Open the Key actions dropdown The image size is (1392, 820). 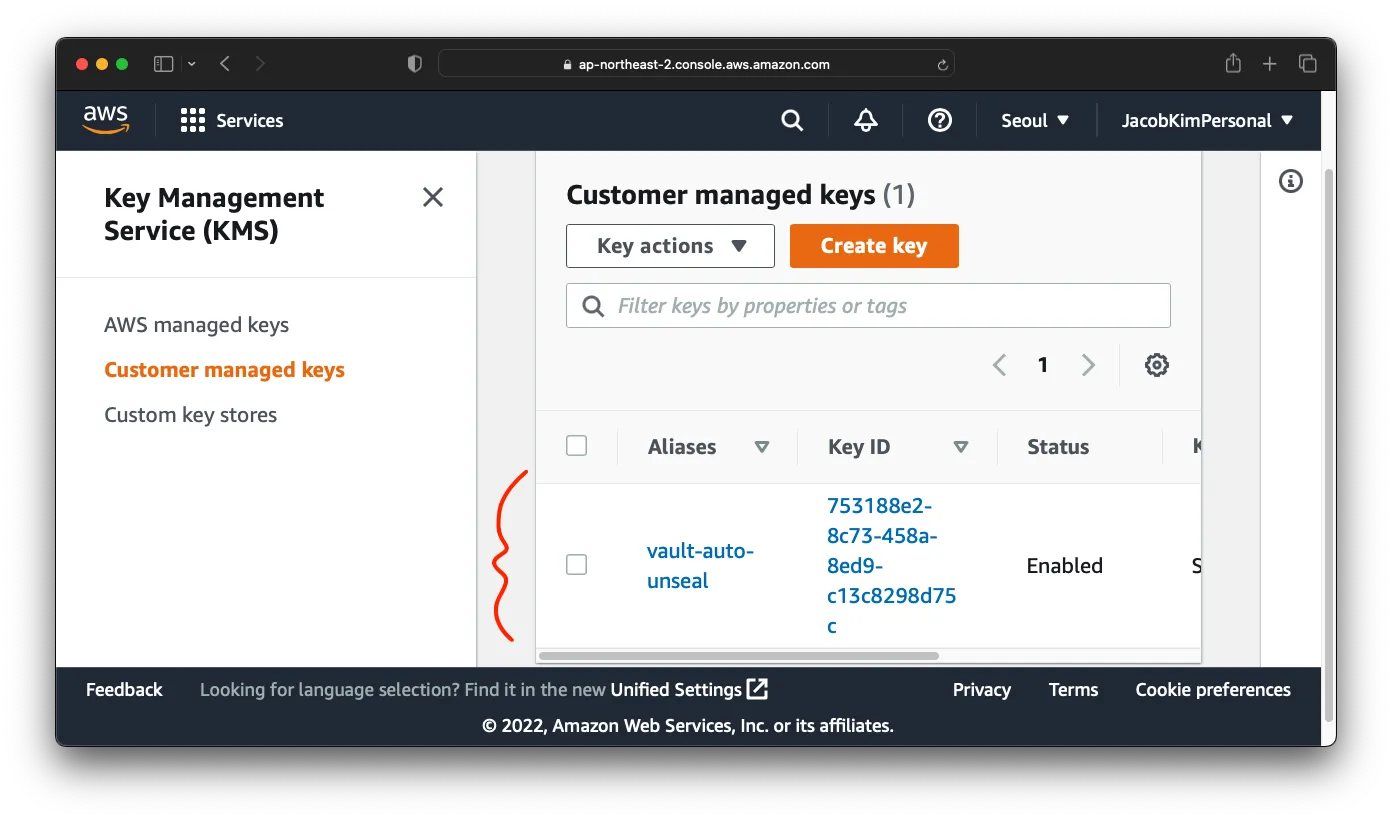(x=670, y=245)
